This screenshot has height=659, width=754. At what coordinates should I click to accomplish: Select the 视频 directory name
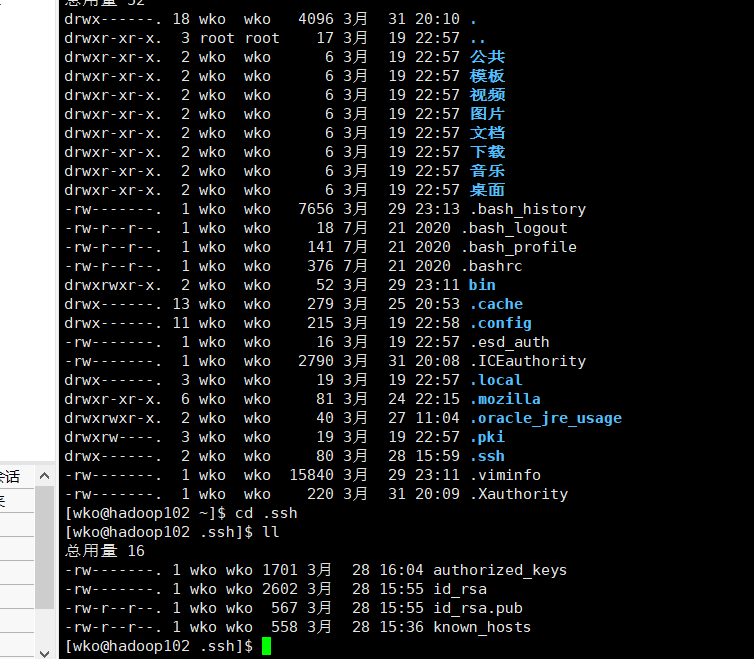coord(487,95)
